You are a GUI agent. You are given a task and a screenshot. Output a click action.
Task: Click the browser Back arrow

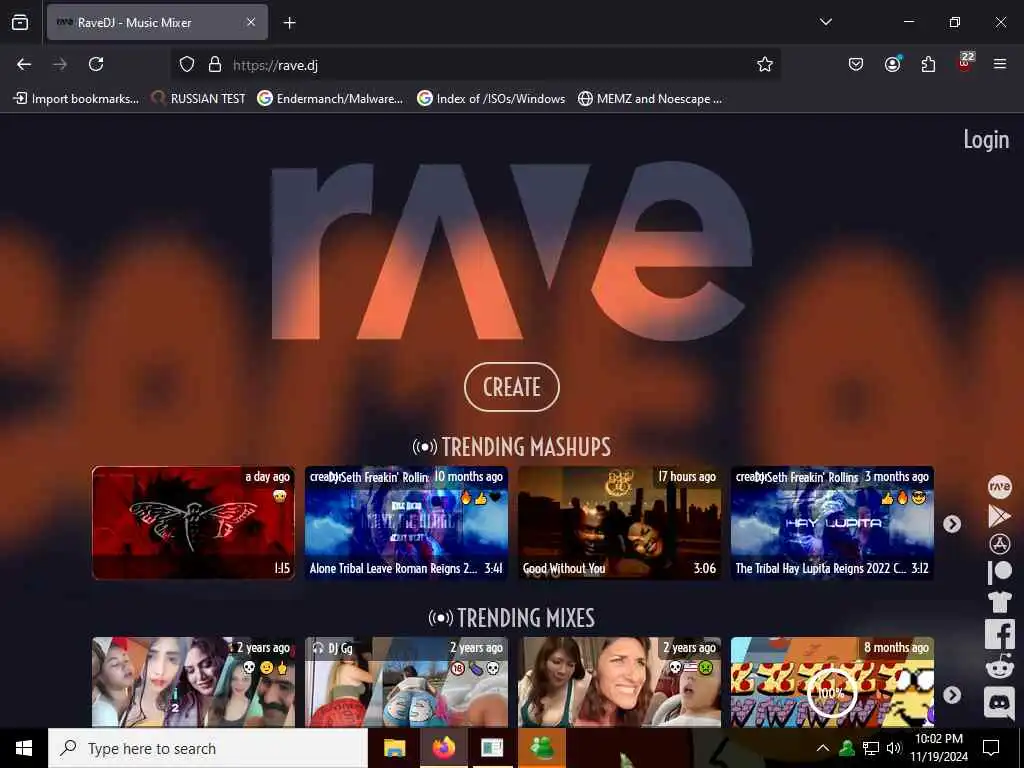24,64
